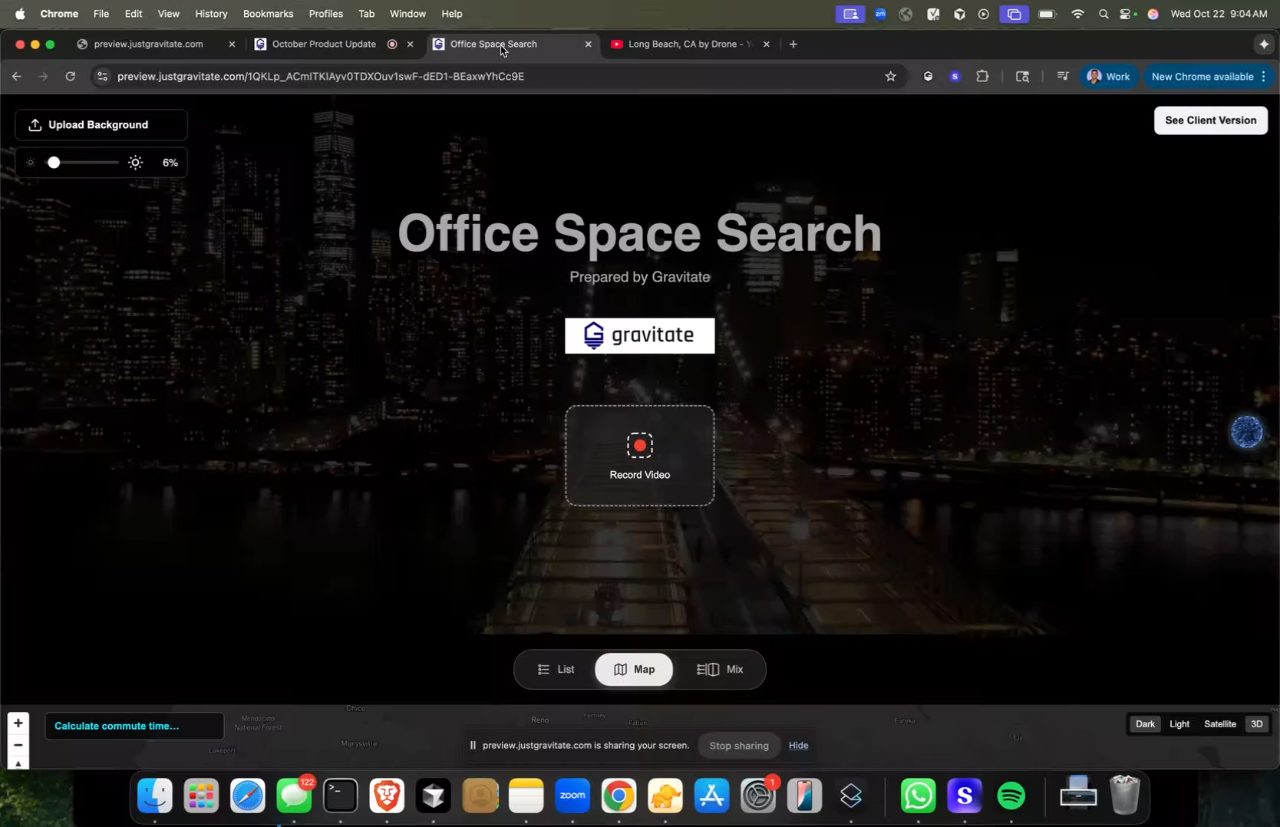Screen dimensions: 1280x827
Task: Click the Record Video box
Action: click(x=640, y=455)
